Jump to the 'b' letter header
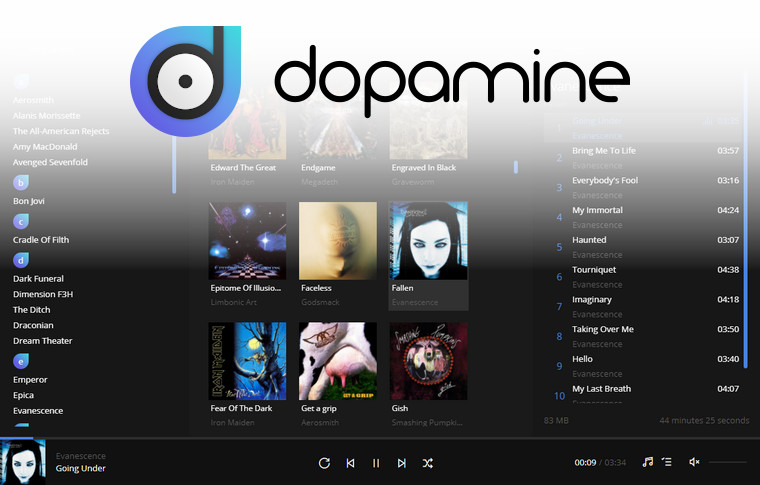This screenshot has width=760, height=485. tap(20, 182)
